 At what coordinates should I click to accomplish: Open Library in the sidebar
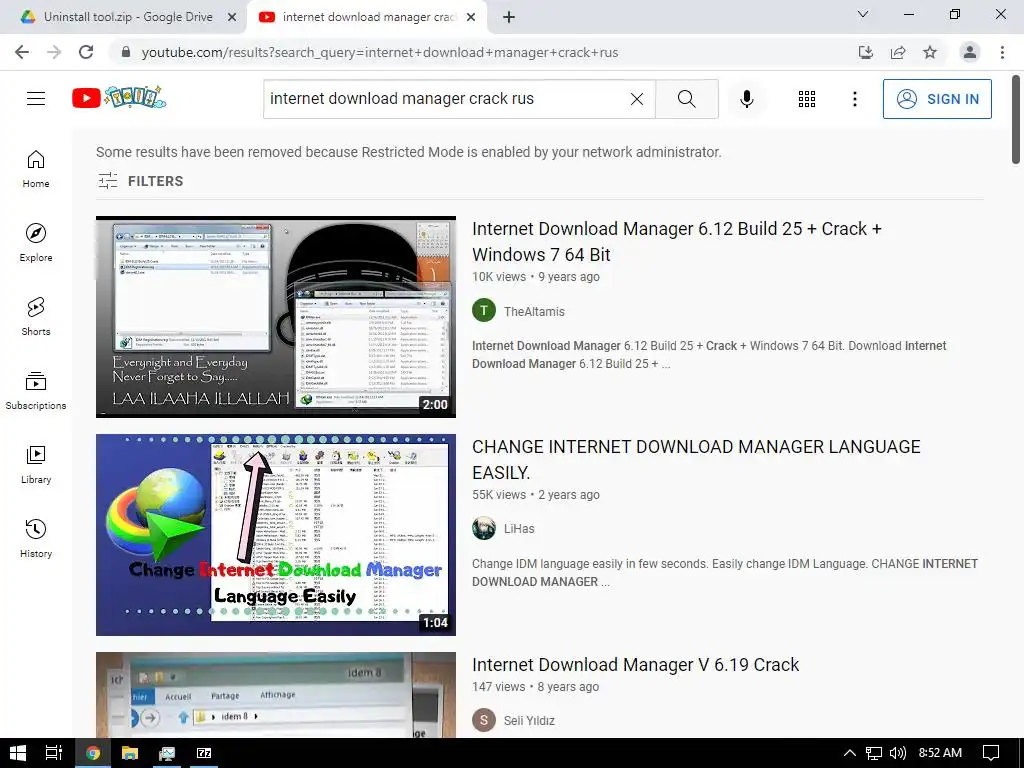[36, 464]
